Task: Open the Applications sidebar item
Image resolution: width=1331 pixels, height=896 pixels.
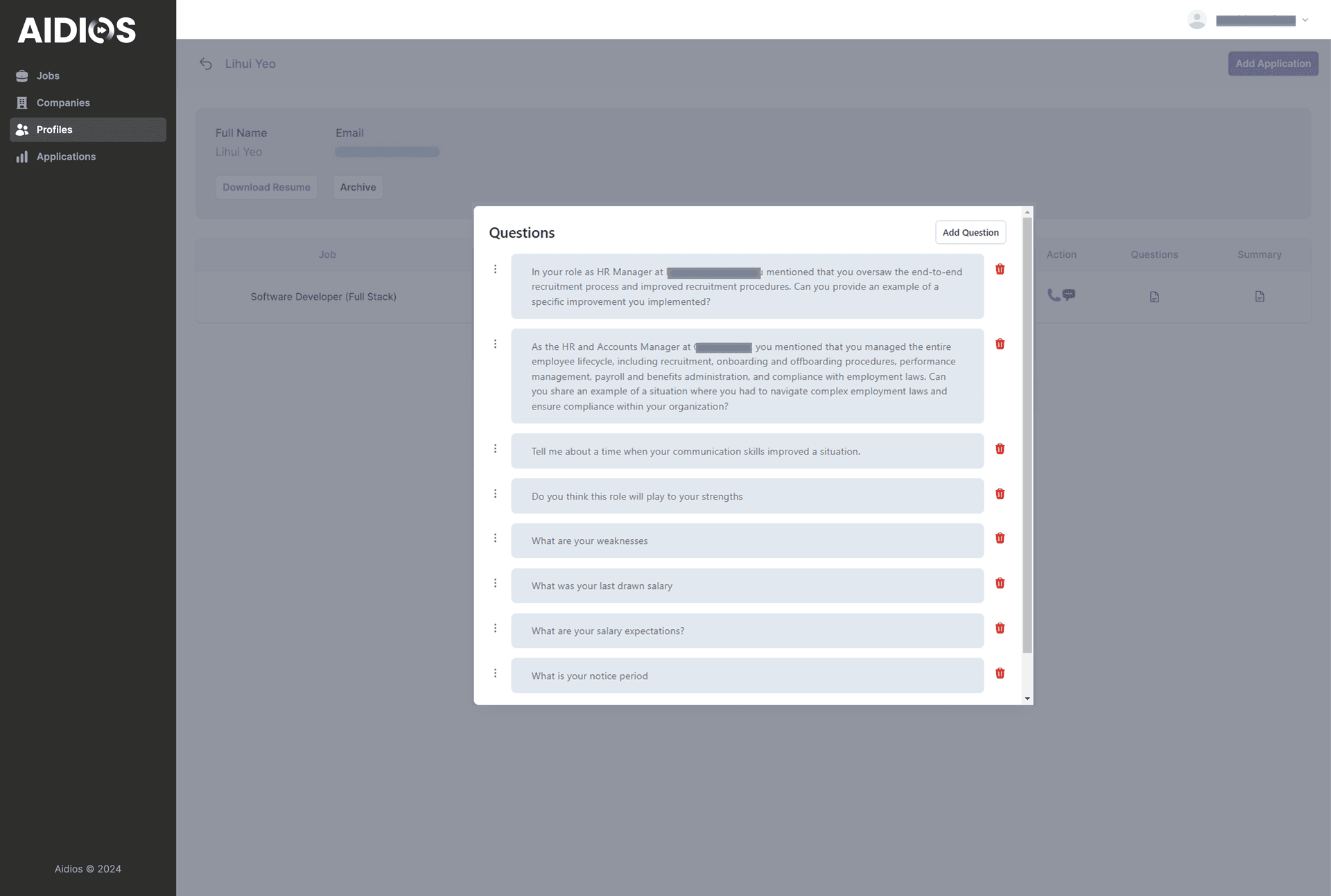Action: 66,157
